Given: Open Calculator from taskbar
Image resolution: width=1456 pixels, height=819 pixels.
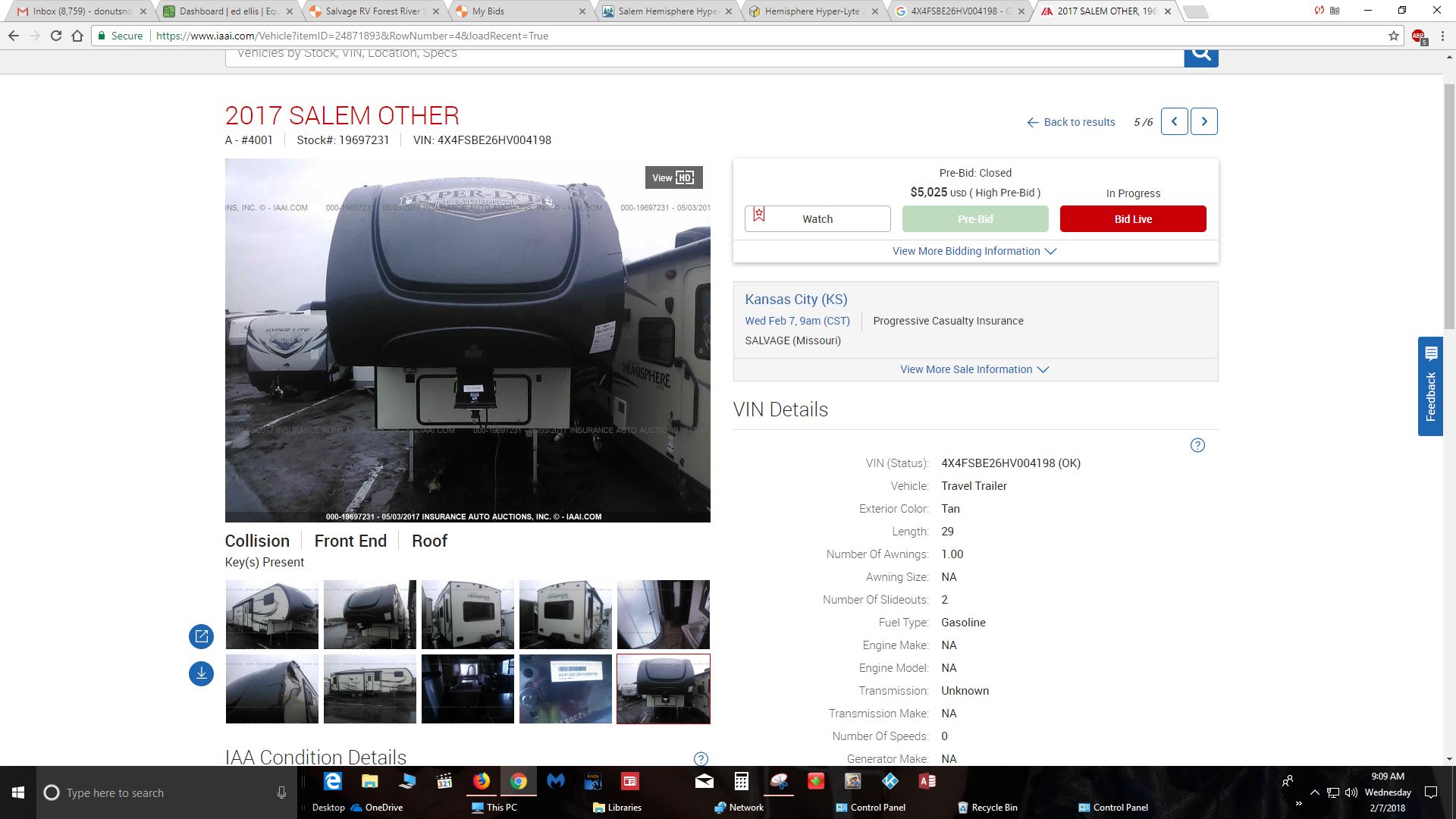Looking at the screenshot, I should (742, 781).
